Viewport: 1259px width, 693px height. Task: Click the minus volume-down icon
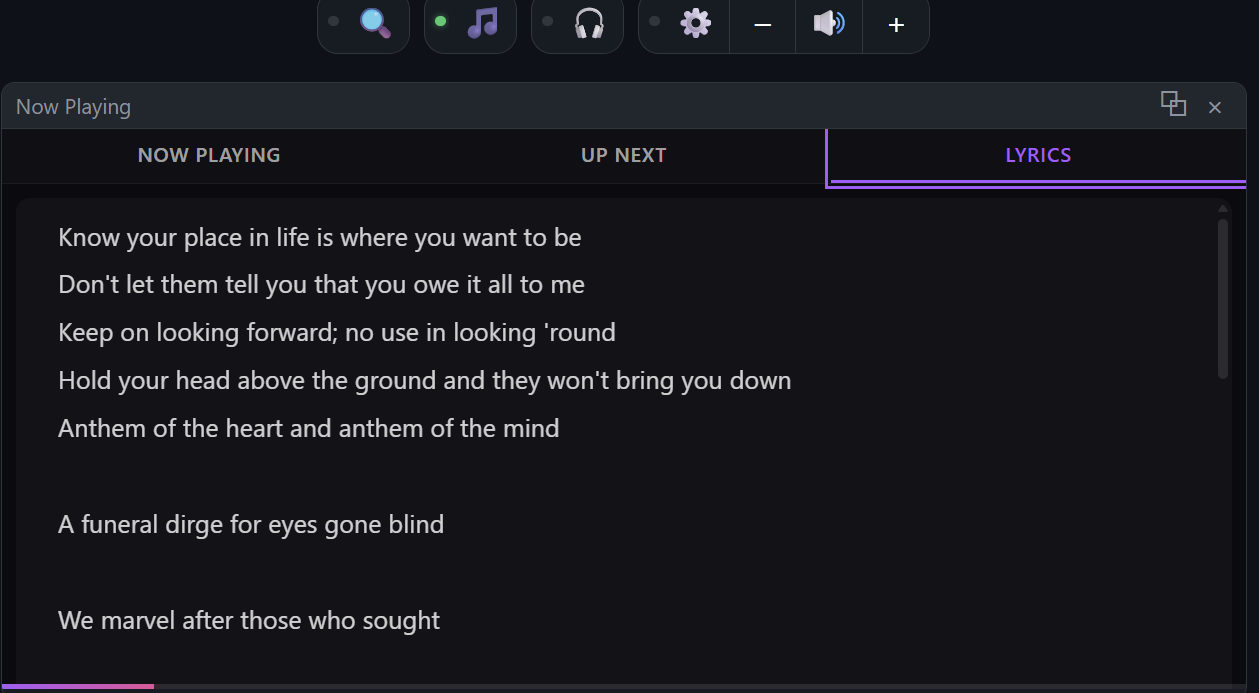(x=762, y=23)
